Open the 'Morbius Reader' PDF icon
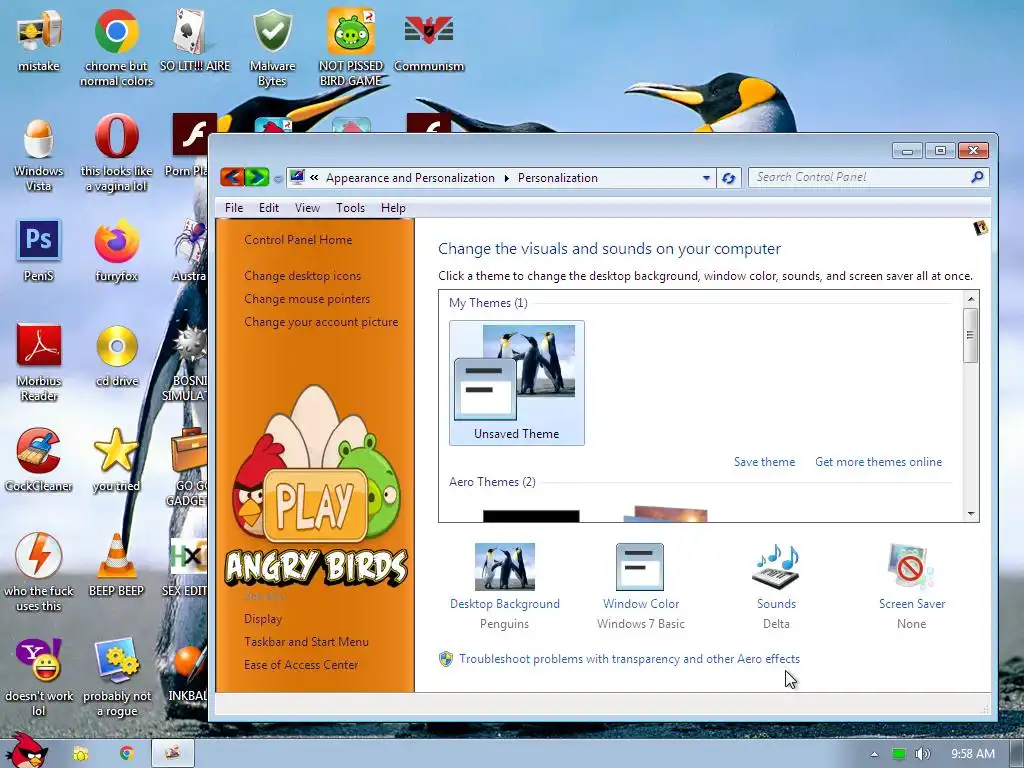Viewport: 1024px width, 768px height. [39, 361]
